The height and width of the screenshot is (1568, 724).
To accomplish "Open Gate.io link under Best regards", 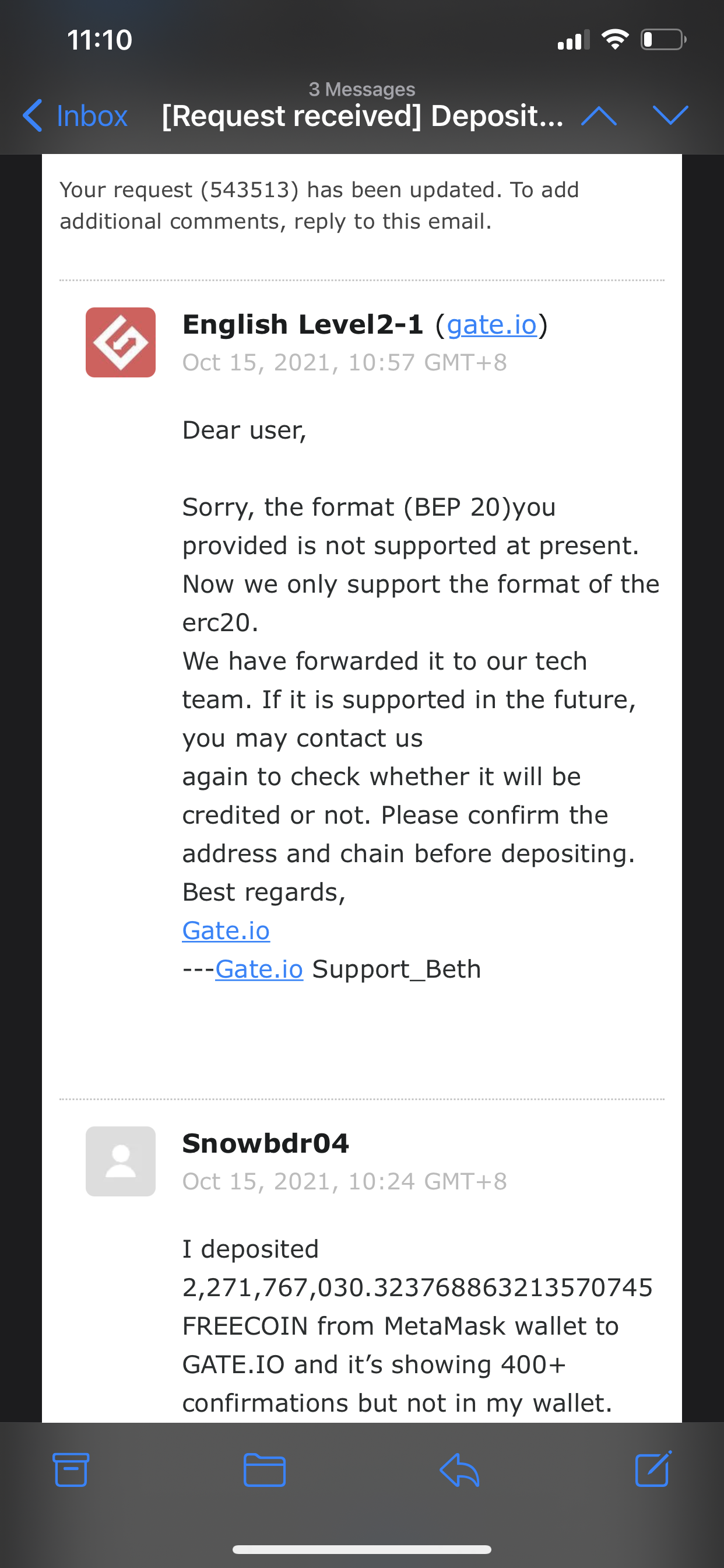I will point(226,930).
